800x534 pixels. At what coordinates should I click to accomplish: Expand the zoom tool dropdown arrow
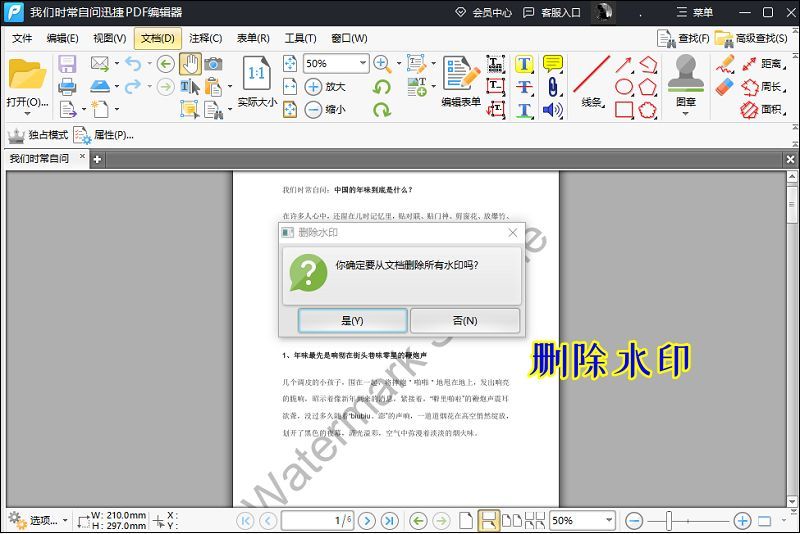pyautogui.click(x=399, y=64)
